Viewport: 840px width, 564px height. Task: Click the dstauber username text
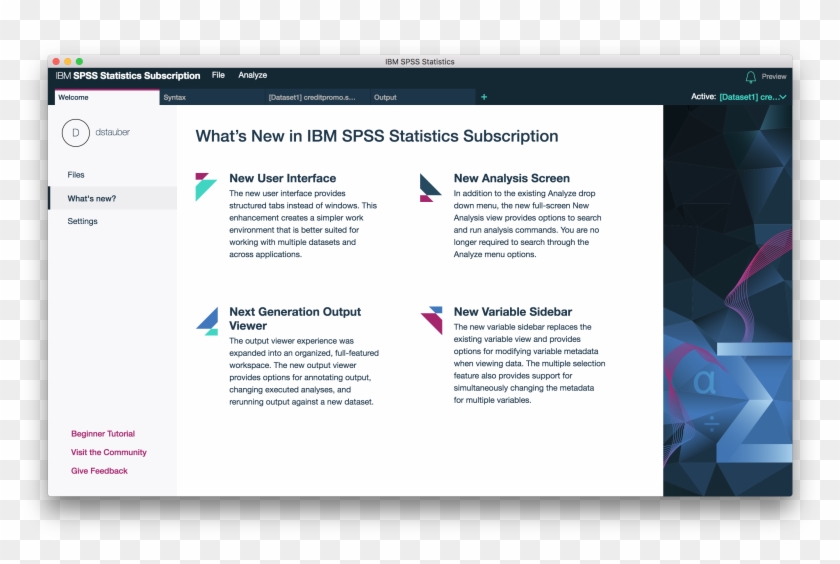pyautogui.click(x=112, y=132)
